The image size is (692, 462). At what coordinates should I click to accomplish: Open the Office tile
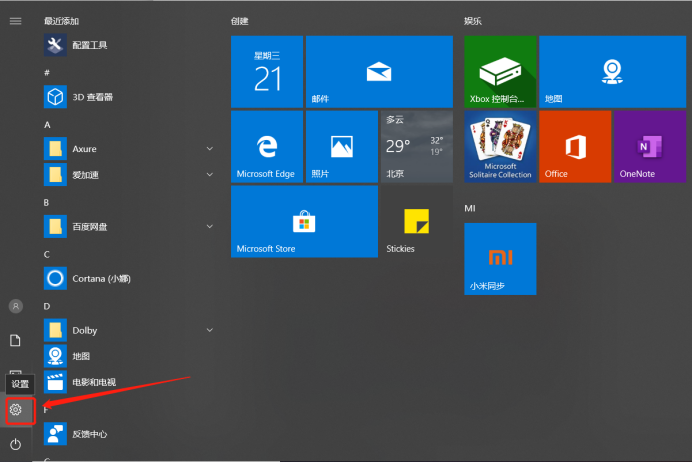click(574, 147)
